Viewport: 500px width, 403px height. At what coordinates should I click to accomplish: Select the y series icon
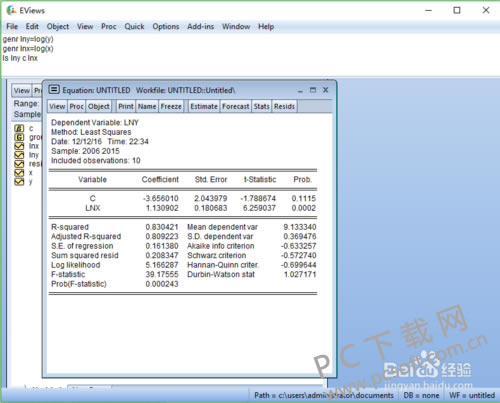coord(19,182)
